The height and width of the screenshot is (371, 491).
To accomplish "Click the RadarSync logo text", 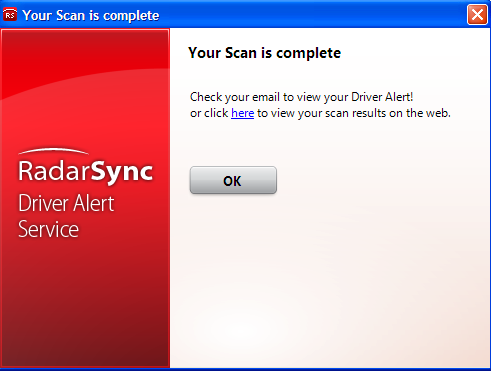I will click(85, 171).
